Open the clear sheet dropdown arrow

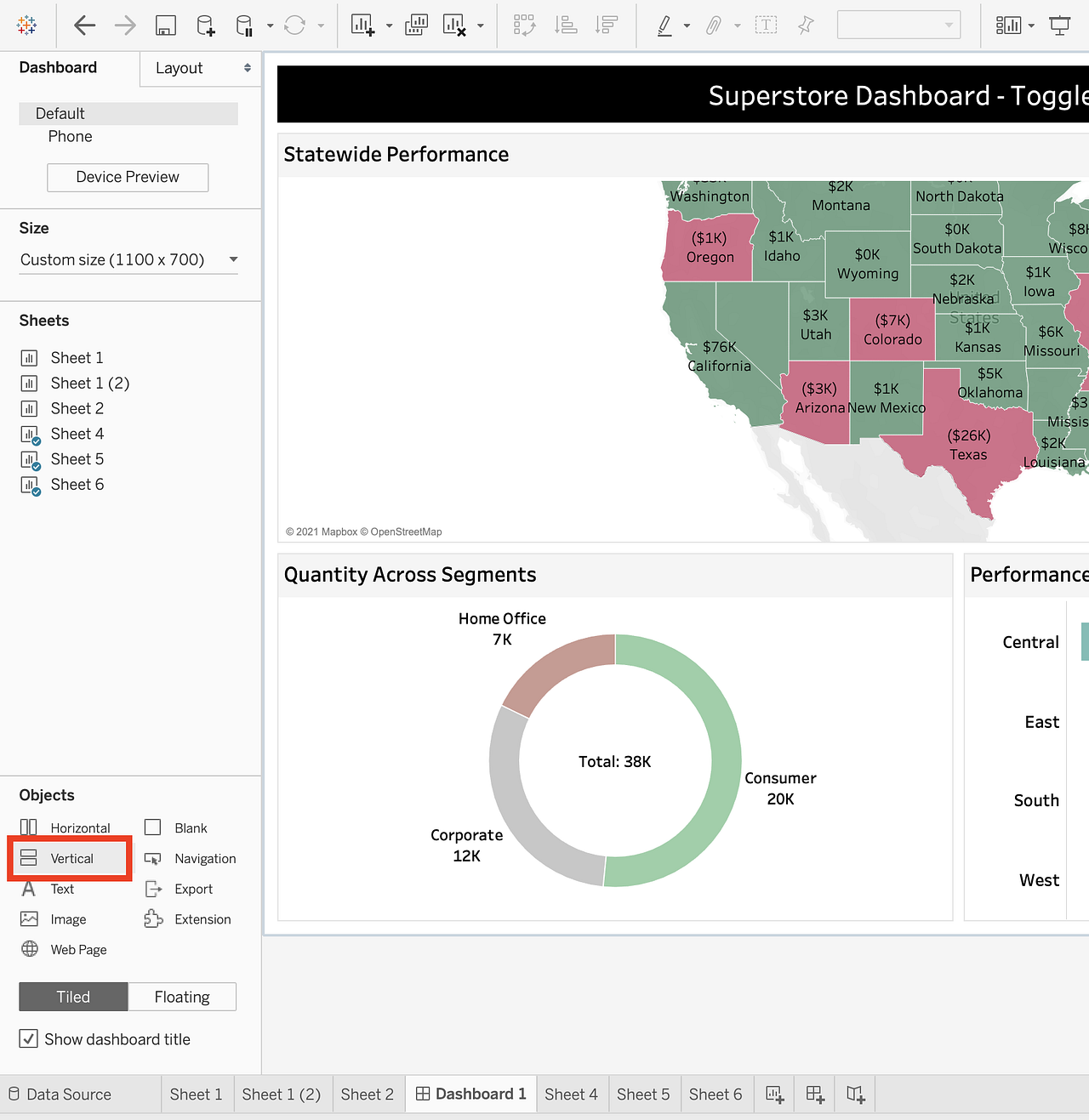point(481,26)
